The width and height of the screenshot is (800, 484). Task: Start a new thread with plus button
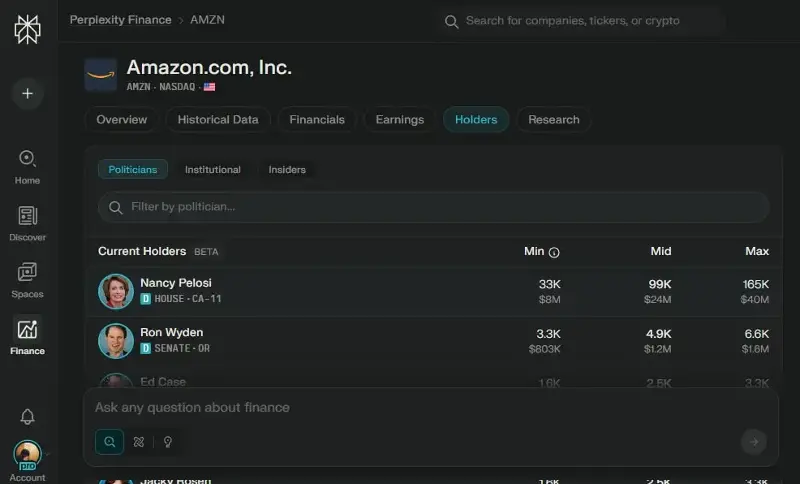point(28,93)
